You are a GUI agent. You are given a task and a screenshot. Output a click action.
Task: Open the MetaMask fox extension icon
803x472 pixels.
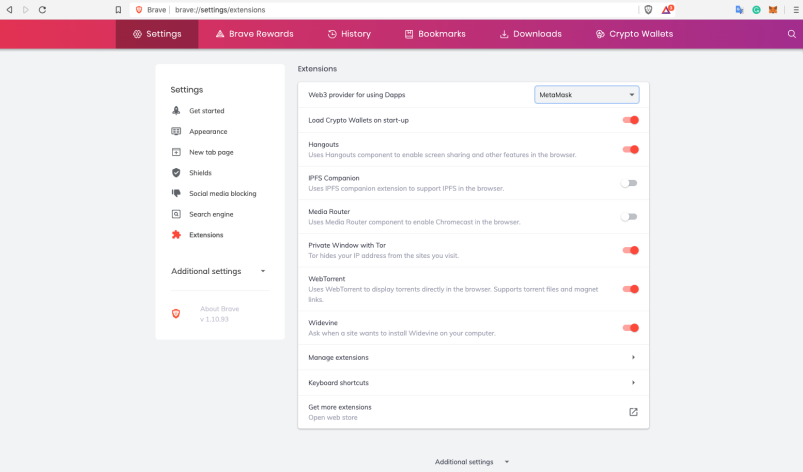[773, 10]
